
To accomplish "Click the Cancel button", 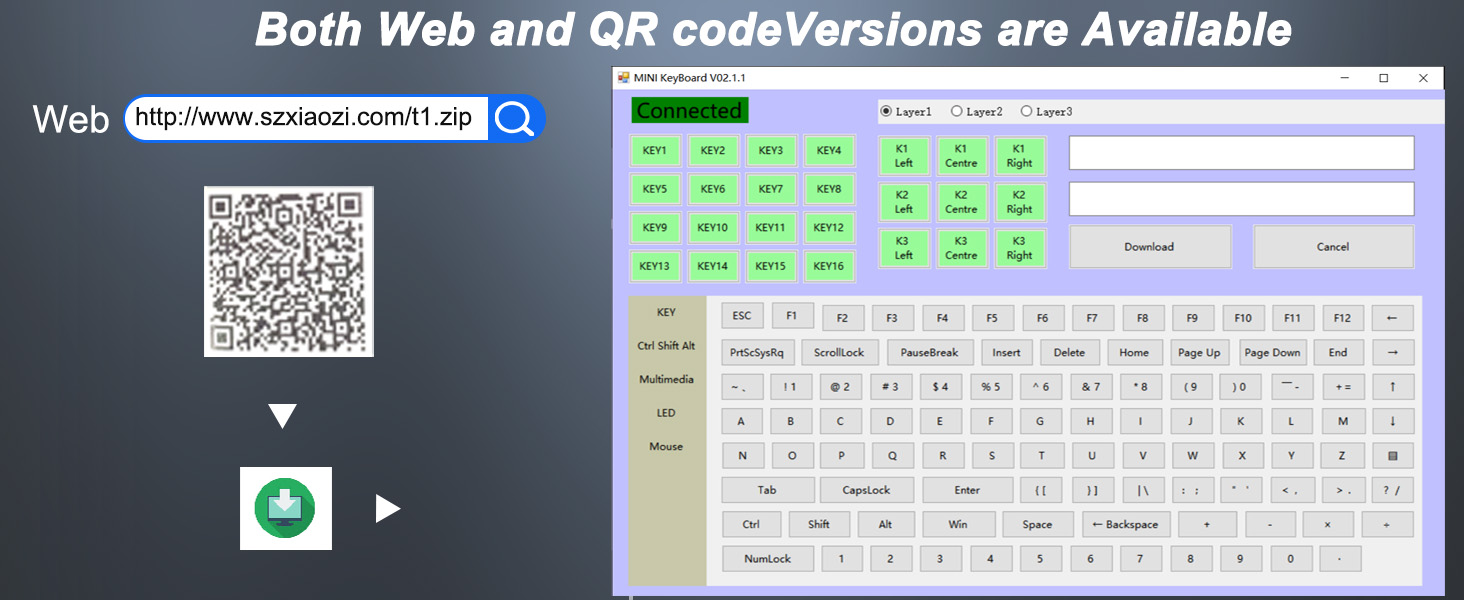I will point(1333,247).
